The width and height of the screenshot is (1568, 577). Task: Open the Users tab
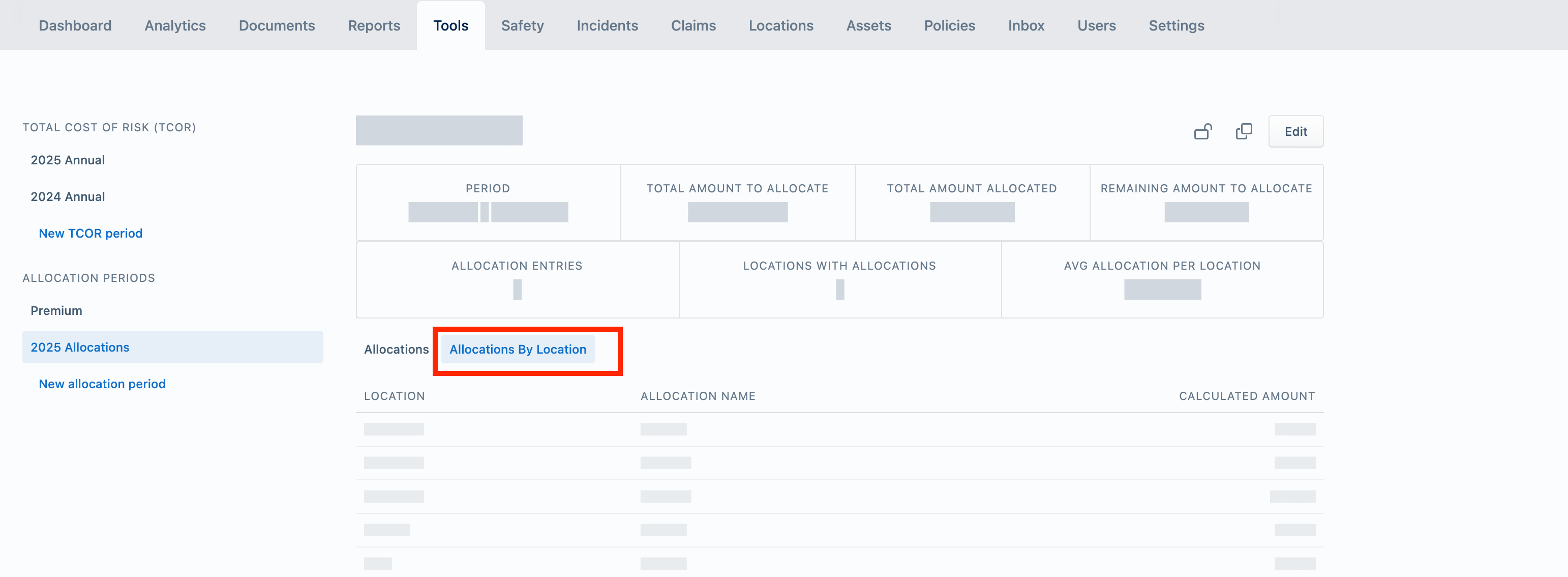[1096, 25]
